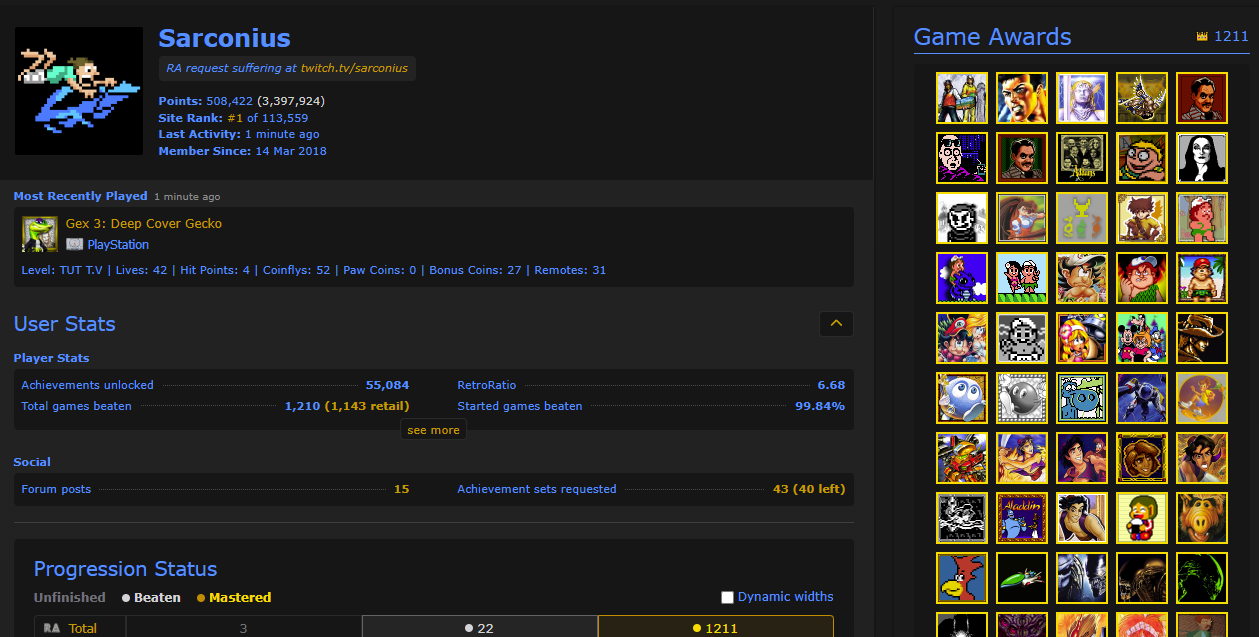This screenshot has height=637, width=1259.
Task: Click the Total row label
Action: pyautogui.click(x=83, y=628)
